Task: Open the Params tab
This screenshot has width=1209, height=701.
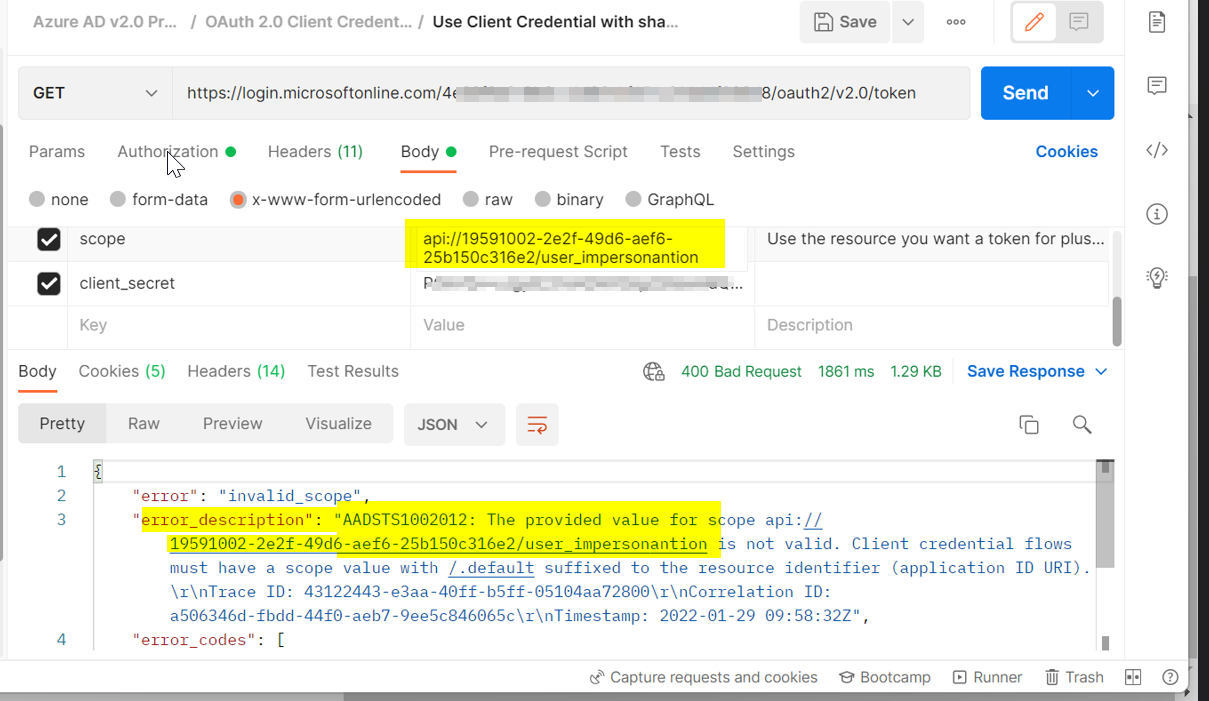Action: (57, 152)
